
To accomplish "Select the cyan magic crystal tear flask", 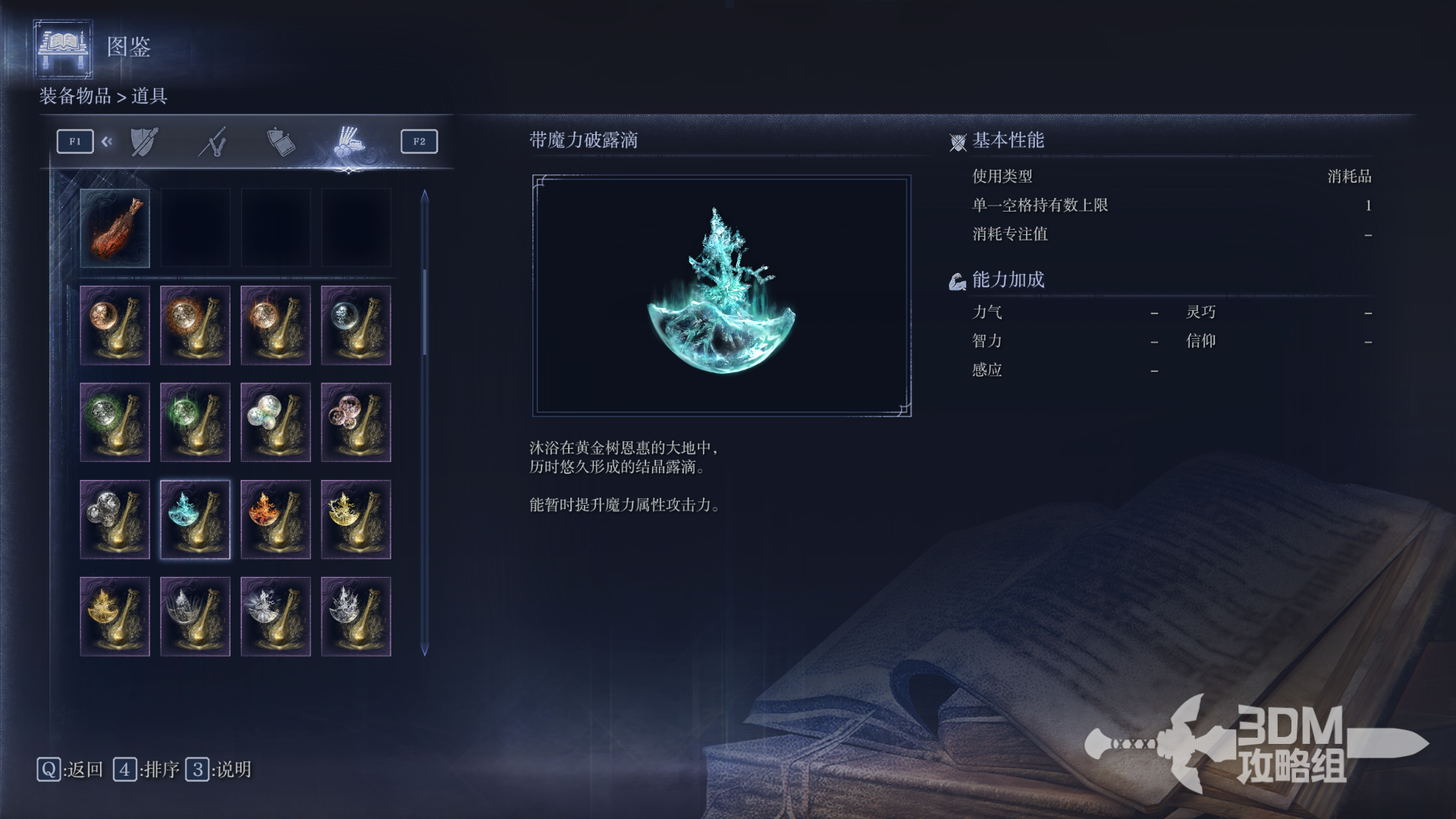I will [196, 519].
